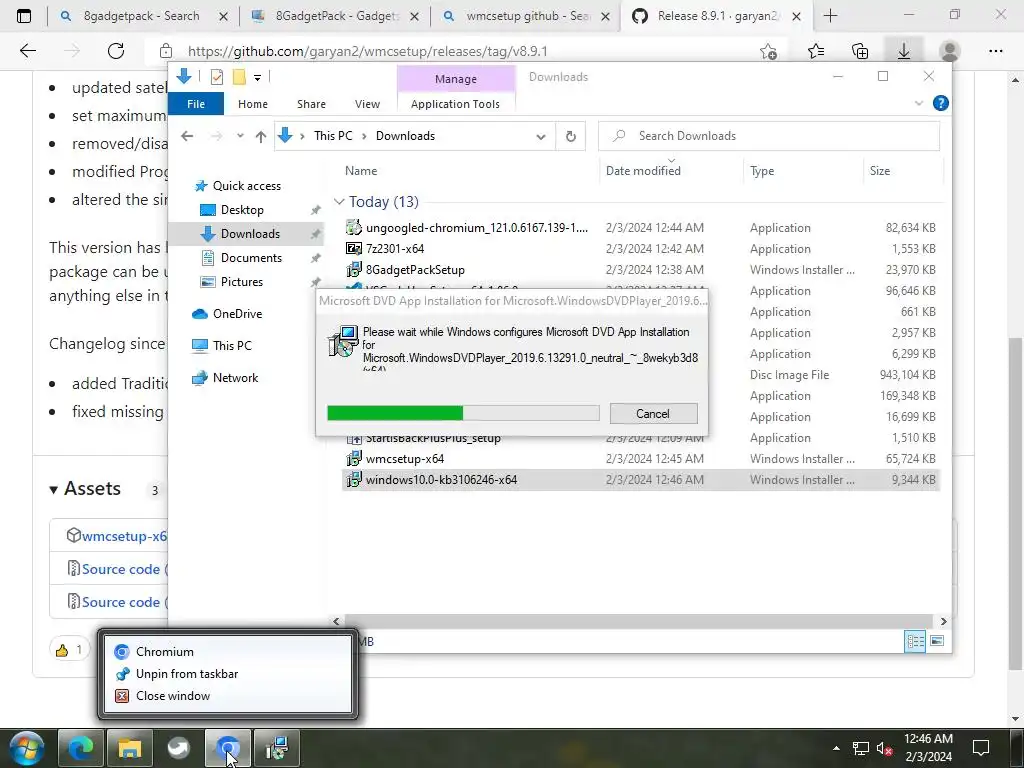Open the Edge Favorites list icon
Screen dimensions: 1024x768
pos(816,51)
